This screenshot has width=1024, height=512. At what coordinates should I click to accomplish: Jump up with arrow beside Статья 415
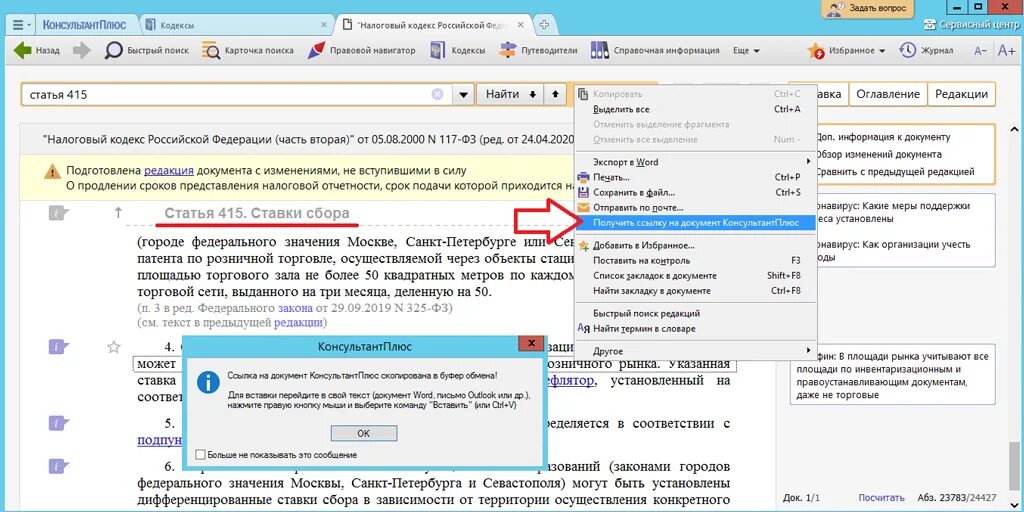click(118, 212)
